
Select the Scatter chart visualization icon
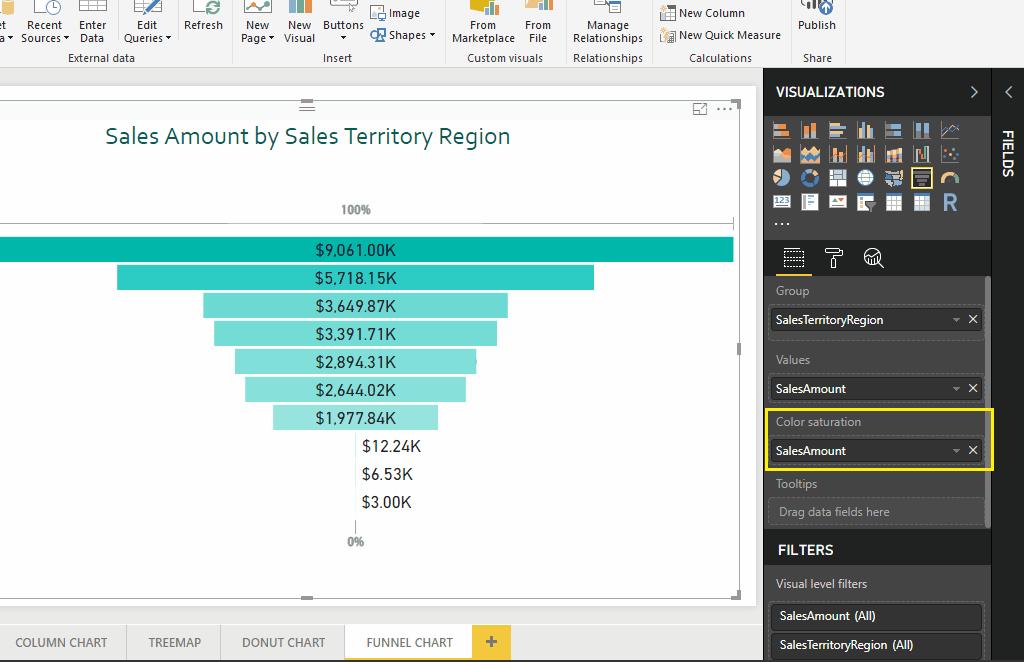tap(950, 154)
